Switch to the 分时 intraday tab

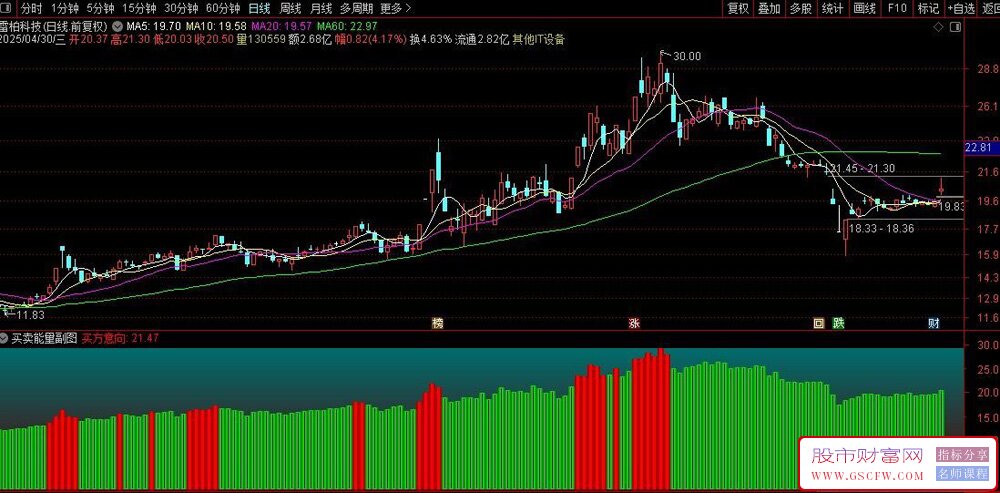click(x=31, y=8)
